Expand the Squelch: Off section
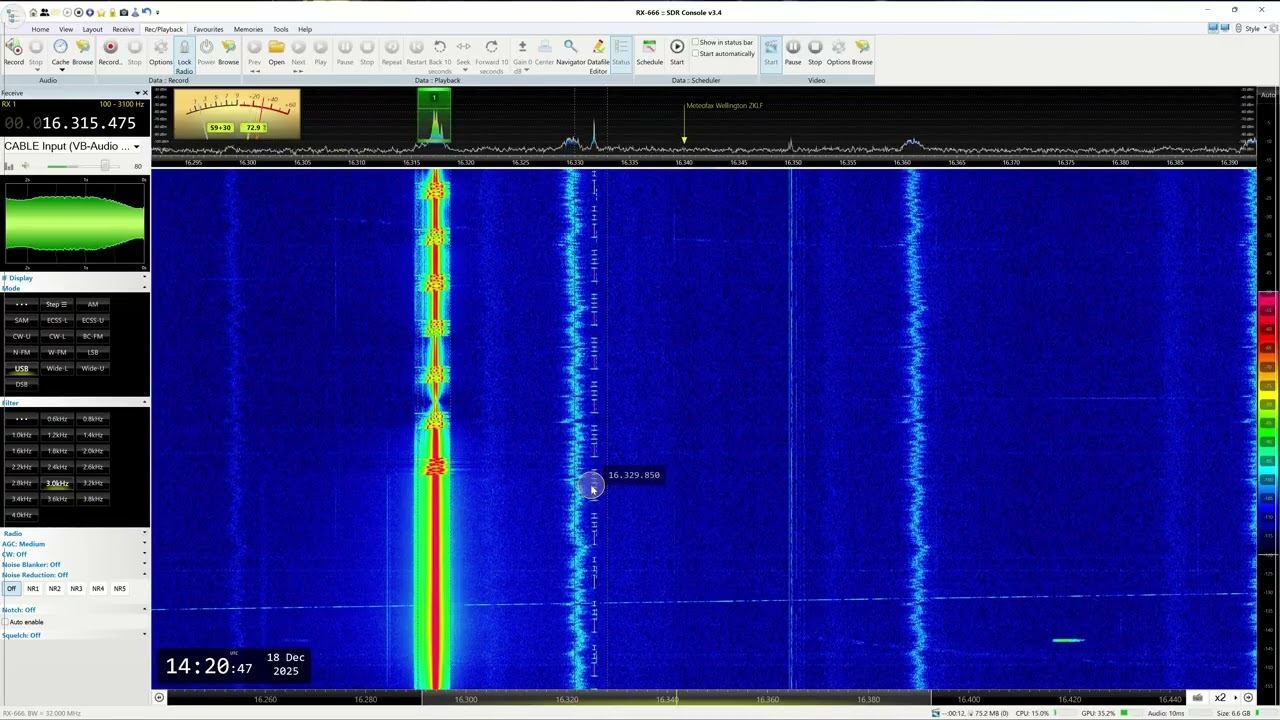Image resolution: width=1280 pixels, height=720 pixels. point(144,635)
